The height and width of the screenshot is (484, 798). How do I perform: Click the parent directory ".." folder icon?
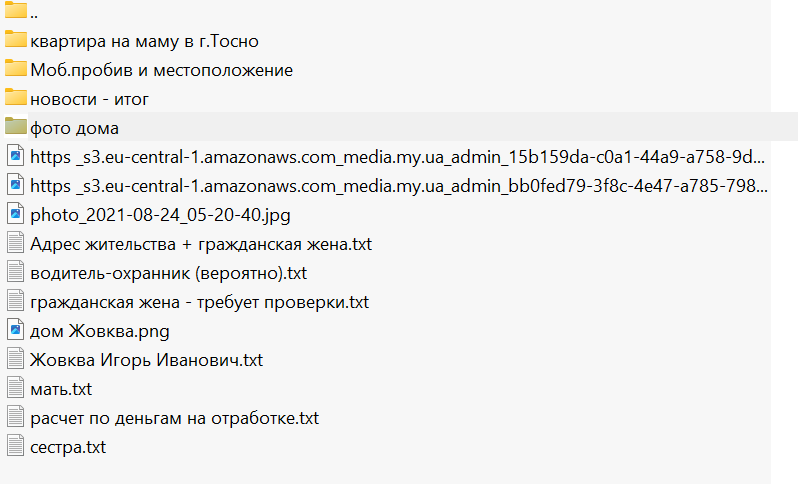[x=14, y=11]
